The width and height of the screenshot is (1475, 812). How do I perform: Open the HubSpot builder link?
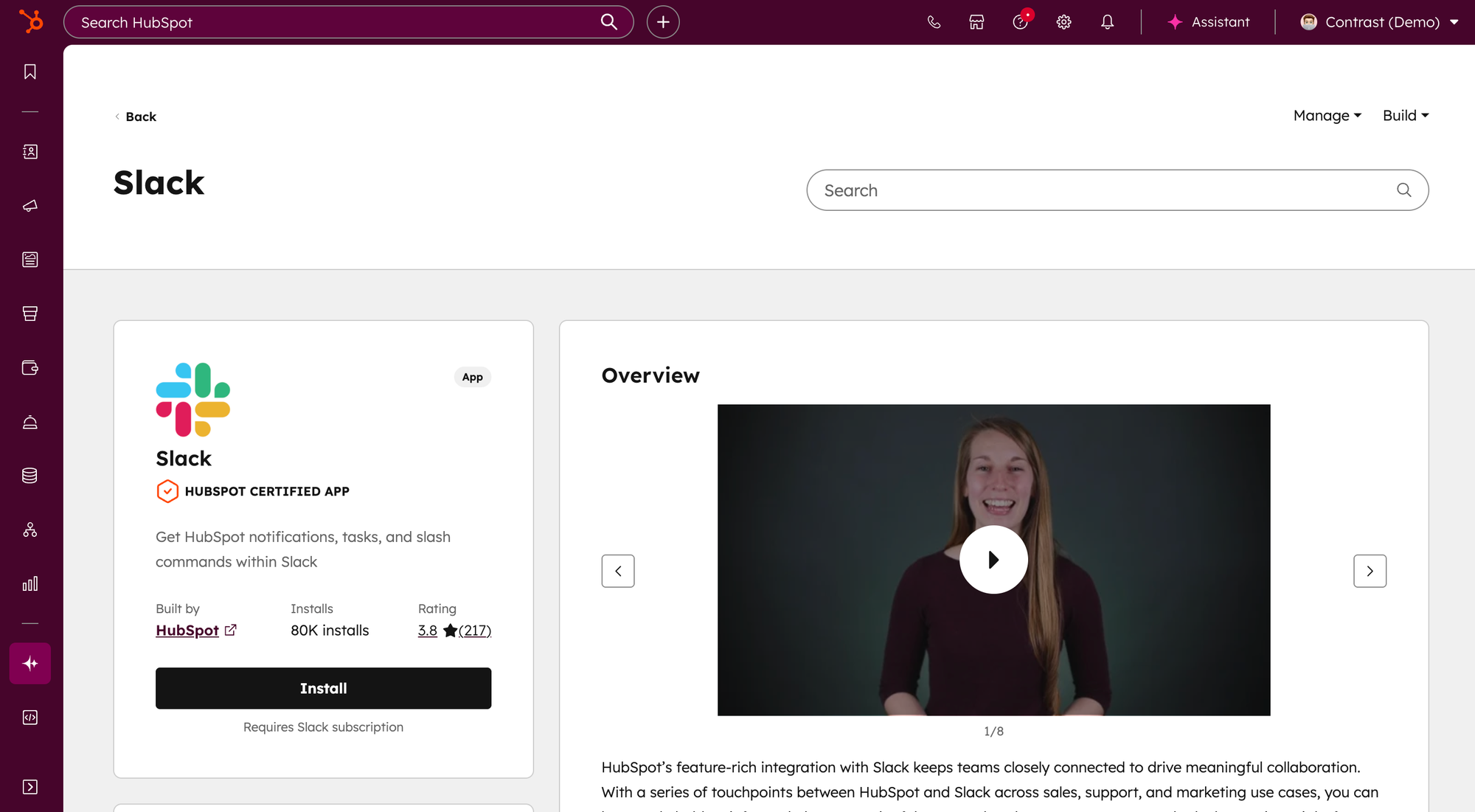click(188, 631)
